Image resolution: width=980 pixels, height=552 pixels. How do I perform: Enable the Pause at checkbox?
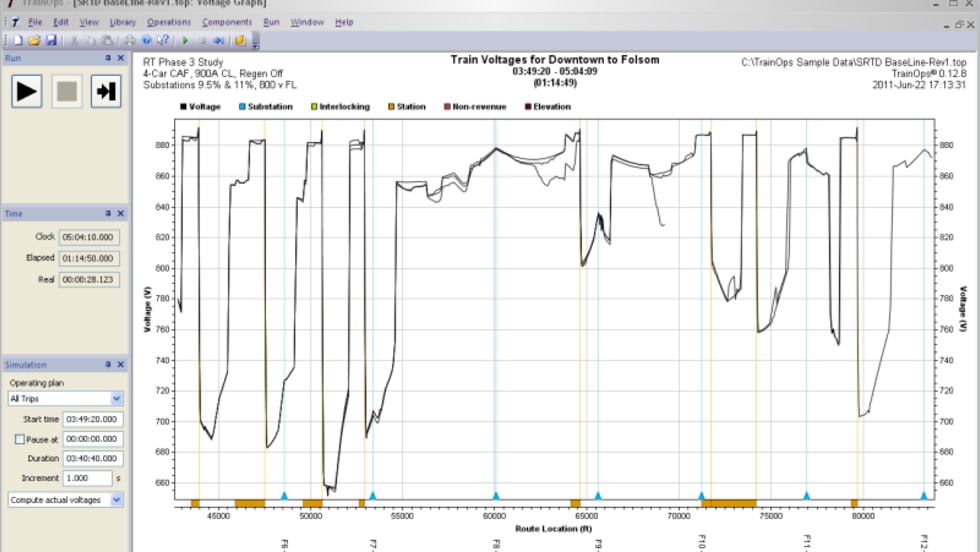click(x=19, y=439)
